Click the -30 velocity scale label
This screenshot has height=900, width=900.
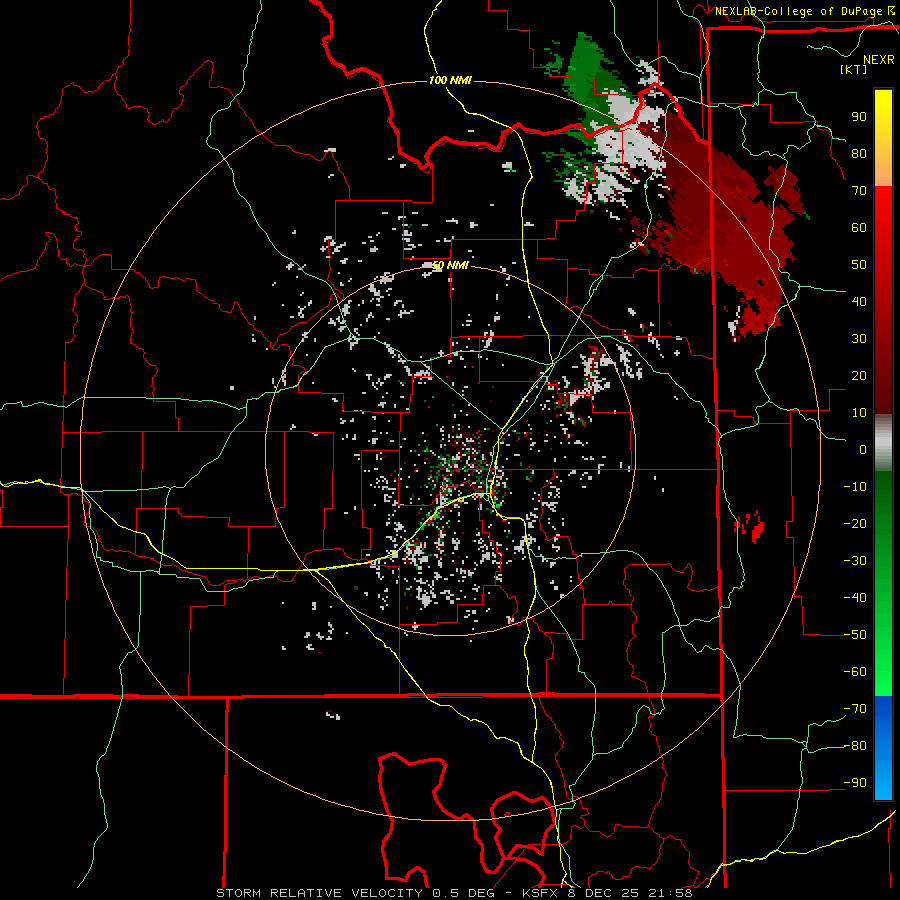tap(855, 561)
